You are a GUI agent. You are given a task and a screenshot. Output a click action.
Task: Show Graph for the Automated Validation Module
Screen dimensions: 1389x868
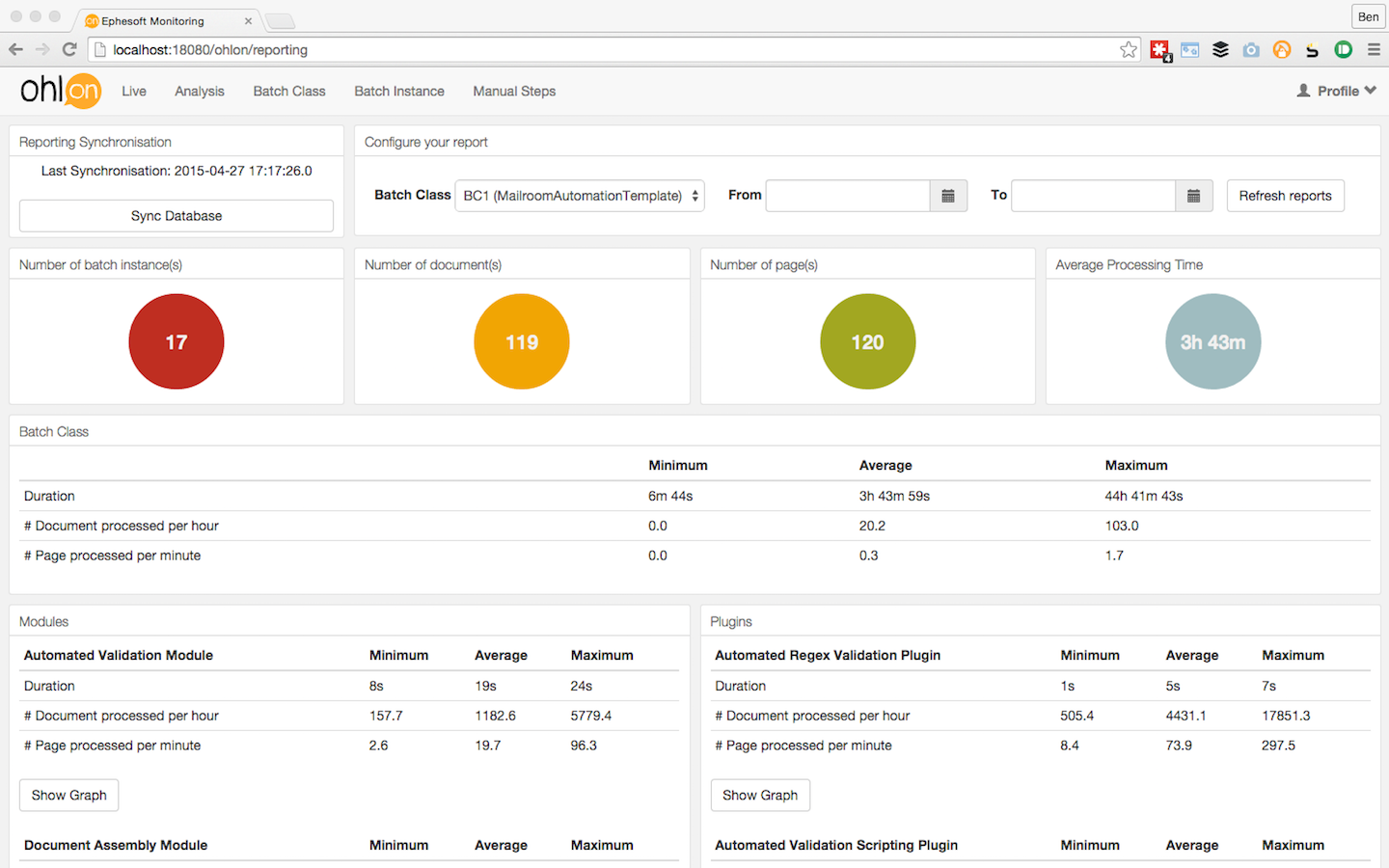pos(68,795)
